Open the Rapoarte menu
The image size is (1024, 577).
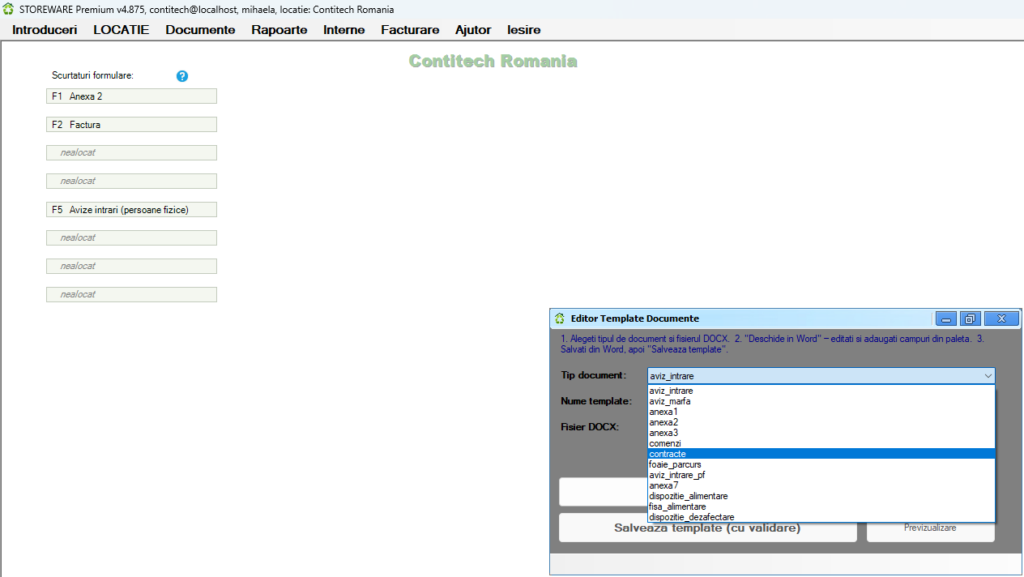coord(279,30)
